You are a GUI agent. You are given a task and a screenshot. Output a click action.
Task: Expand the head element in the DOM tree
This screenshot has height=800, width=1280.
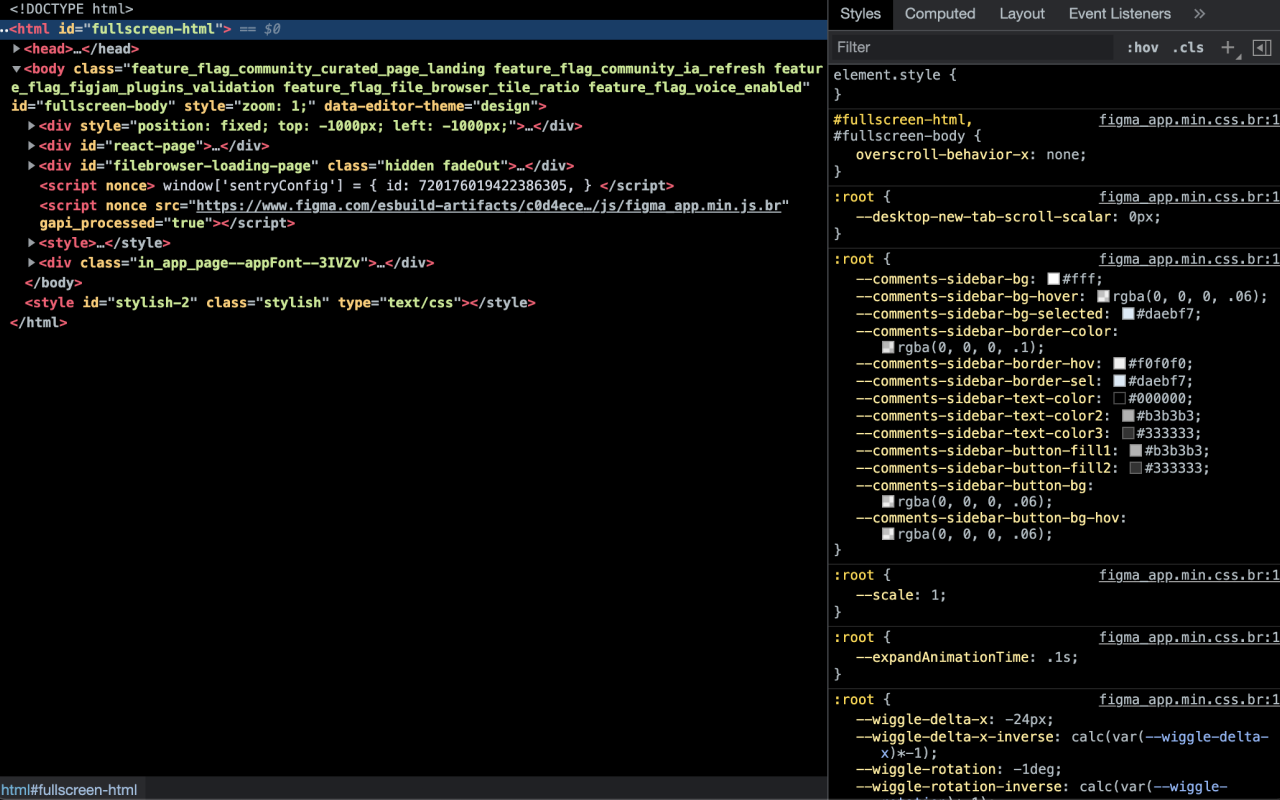(x=16, y=48)
